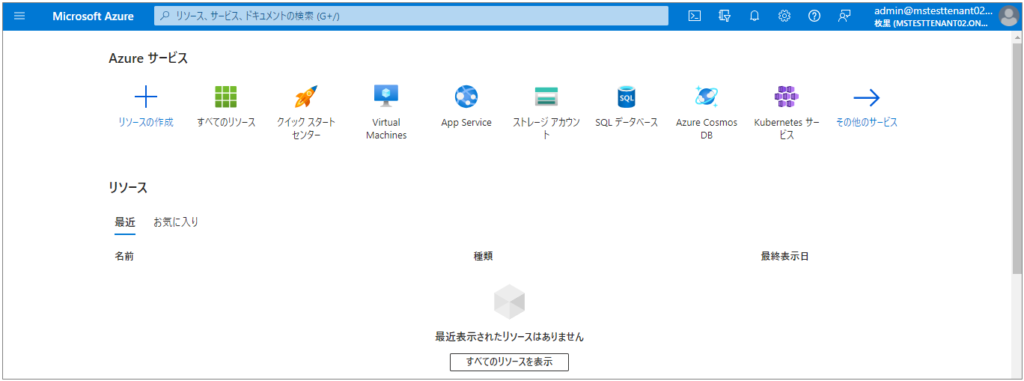Open Virtual Machines service icon
The image size is (1024, 381).
(386, 97)
